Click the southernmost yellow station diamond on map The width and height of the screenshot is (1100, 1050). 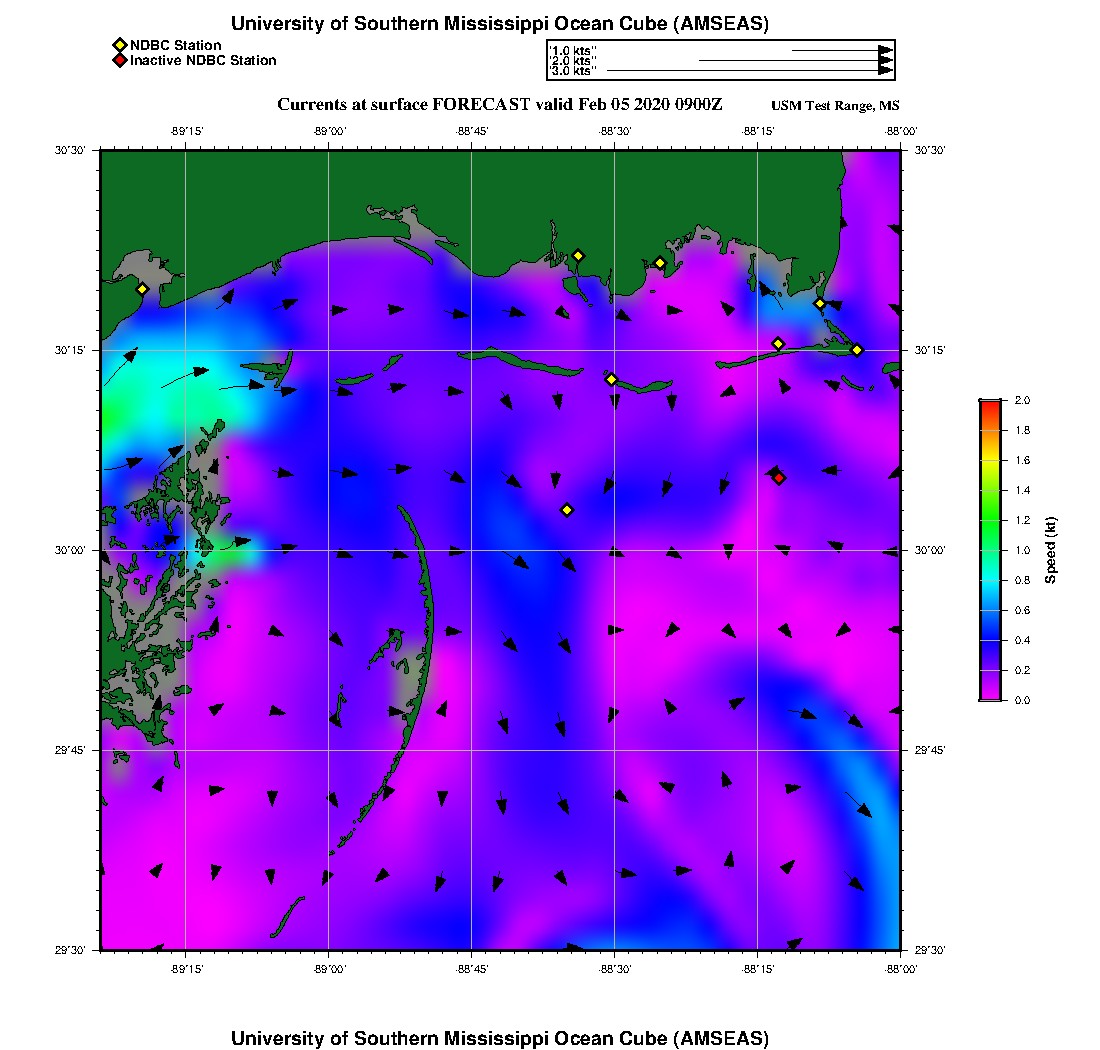point(567,510)
